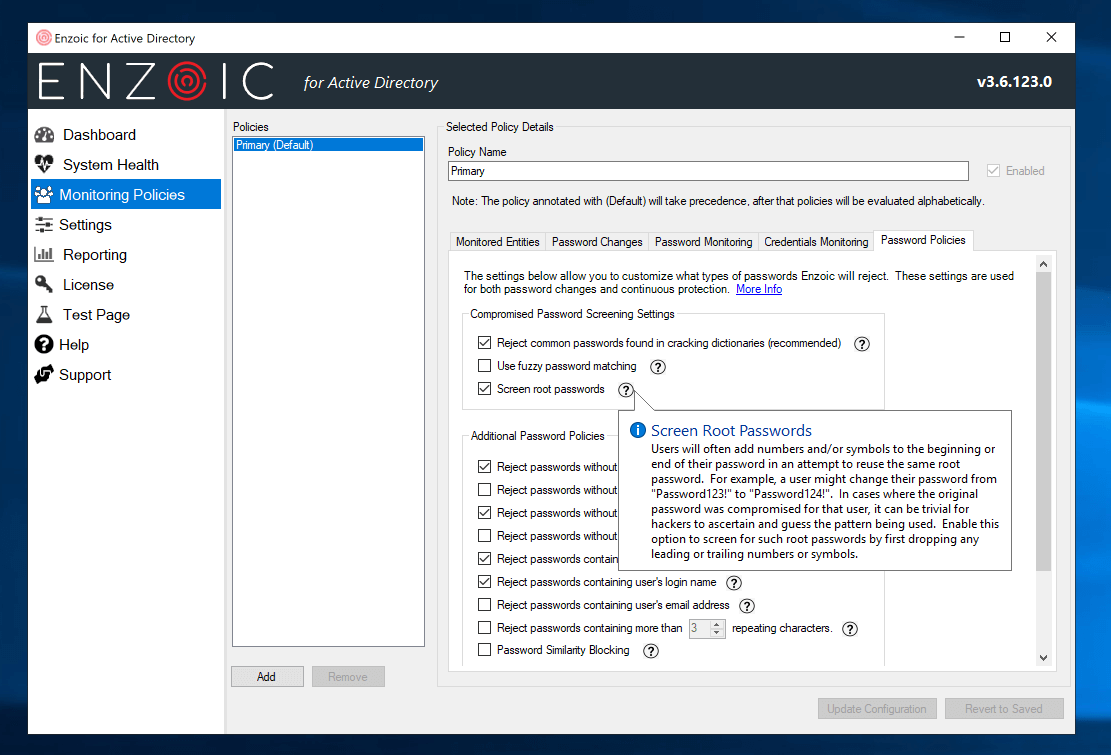Click the Support handshake icon
This screenshot has height=755, width=1111.
pyautogui.click(x=44, y=375)
